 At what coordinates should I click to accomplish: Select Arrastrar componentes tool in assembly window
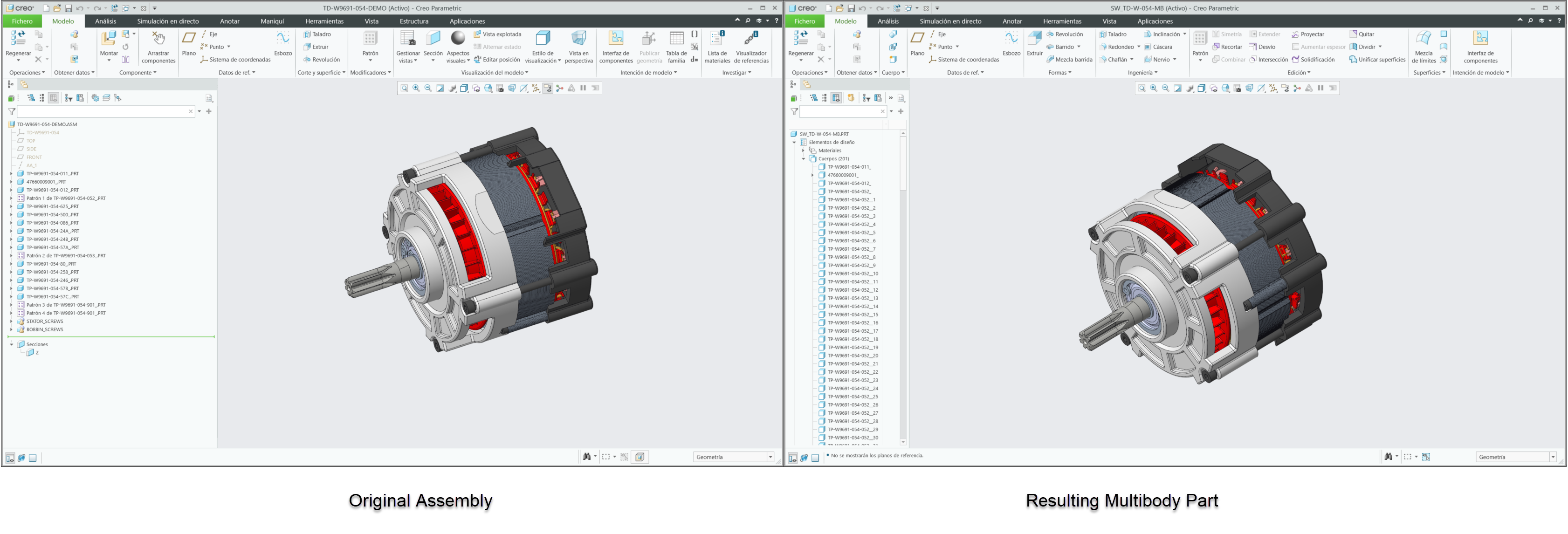tap(158, 47)
